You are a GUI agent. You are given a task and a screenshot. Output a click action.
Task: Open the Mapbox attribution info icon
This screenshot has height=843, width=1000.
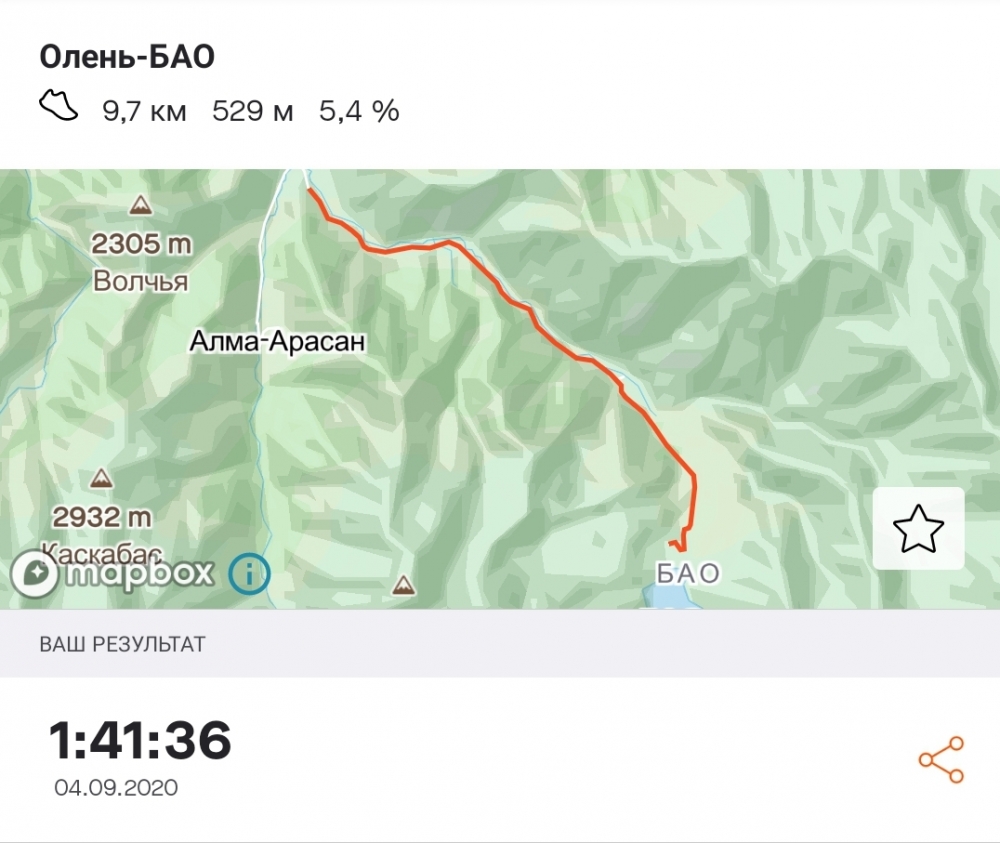(249, 573)
